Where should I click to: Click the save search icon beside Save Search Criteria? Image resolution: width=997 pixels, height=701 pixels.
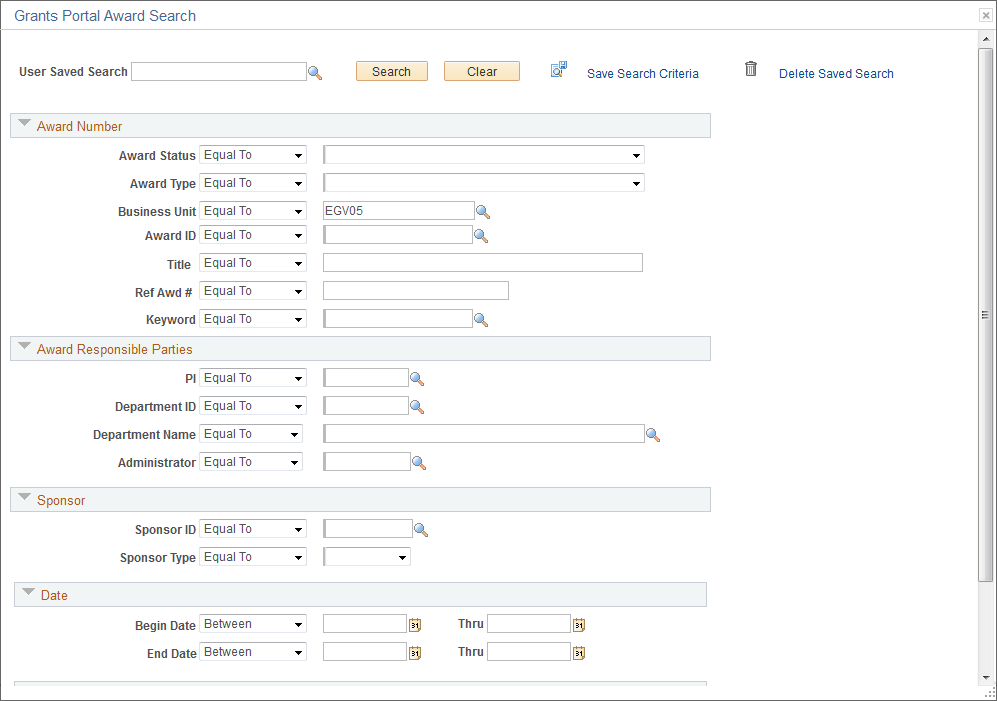point(559,69)
